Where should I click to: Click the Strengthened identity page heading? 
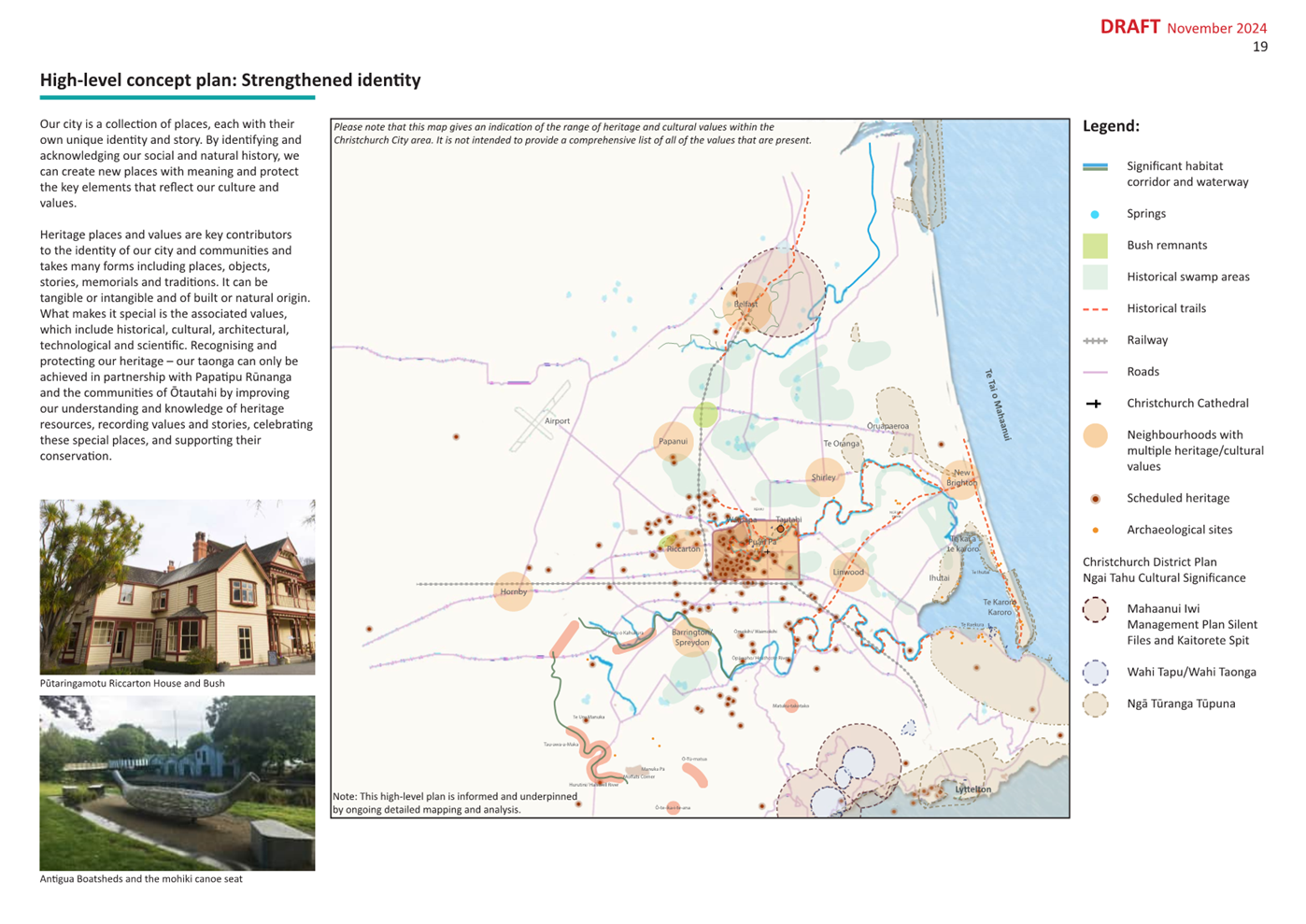pyautogui.click(x=231, y=80)
